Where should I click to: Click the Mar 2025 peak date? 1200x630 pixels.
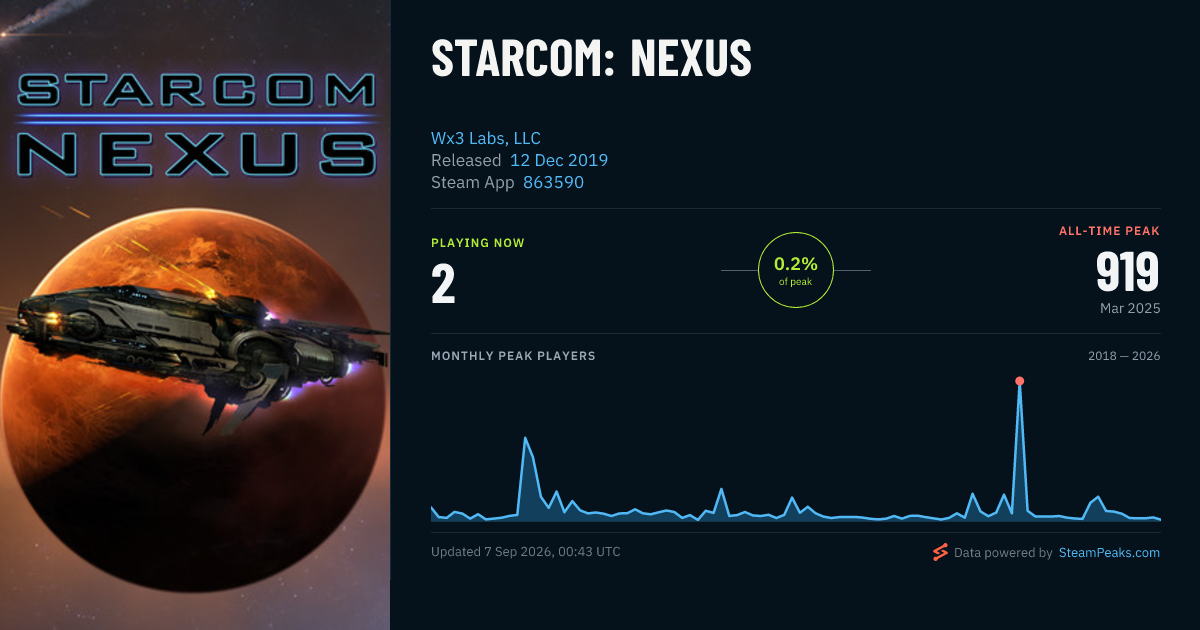[x=1130, y=308]
